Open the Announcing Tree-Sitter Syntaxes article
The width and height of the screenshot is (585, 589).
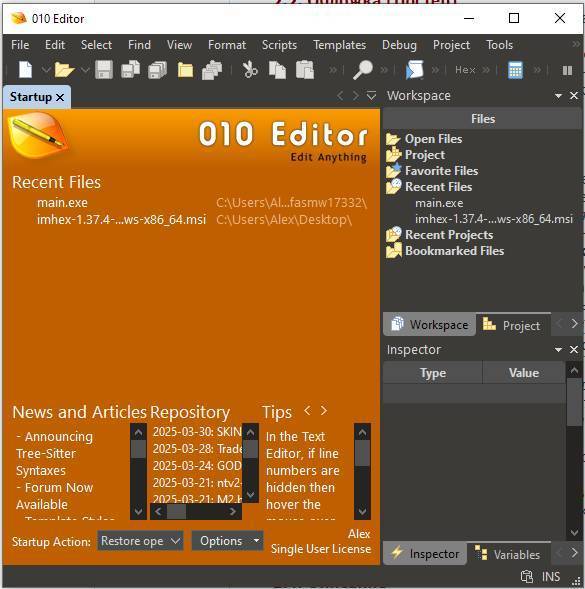coord(54,453)
